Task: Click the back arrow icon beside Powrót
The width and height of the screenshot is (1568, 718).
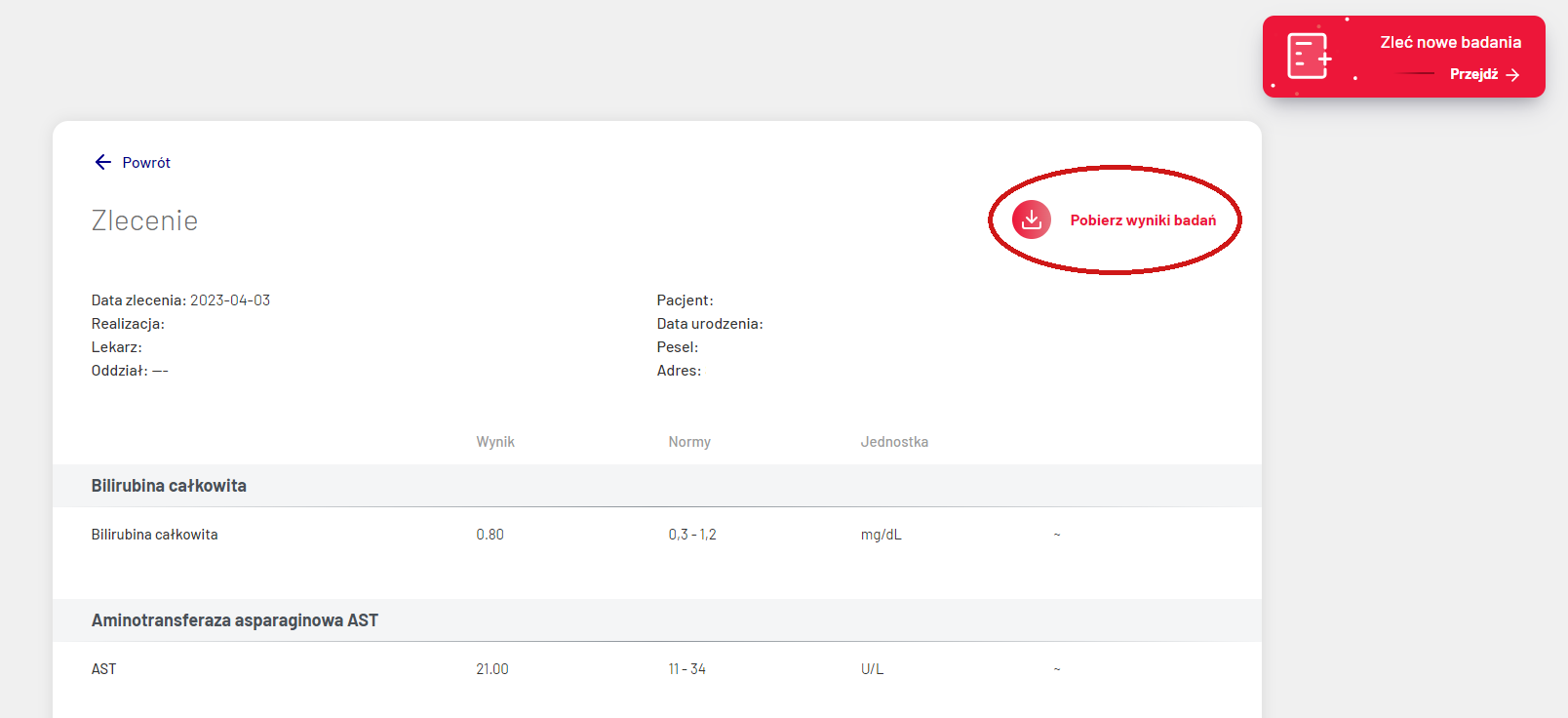Action: click(102, 162)
